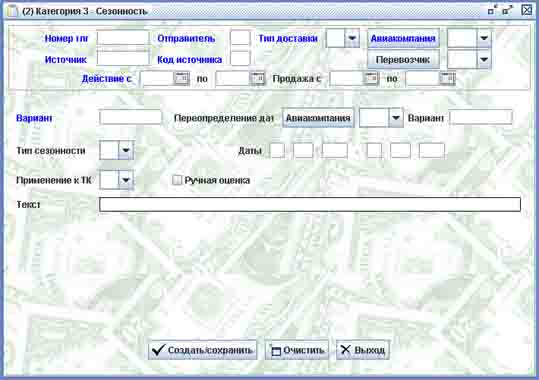Open the top Авиакомпания combo box arrow

(x=484, y=38)
